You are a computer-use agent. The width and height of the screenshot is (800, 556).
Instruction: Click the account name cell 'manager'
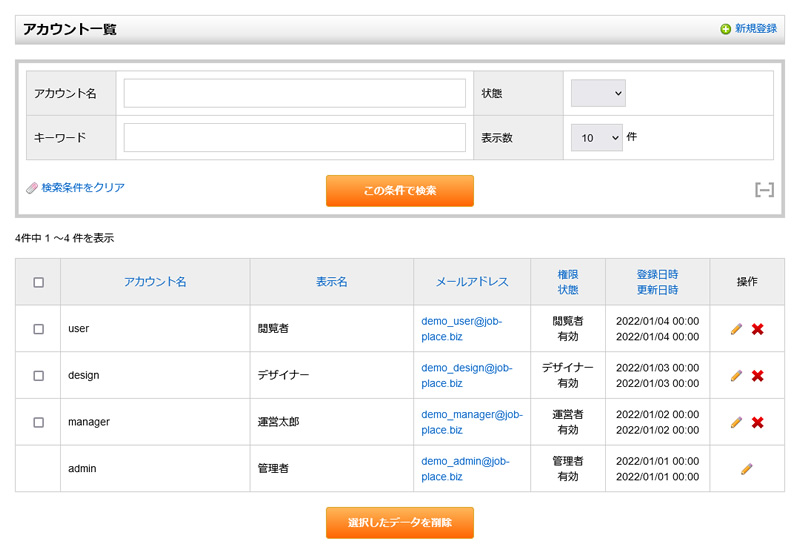point(89,422)
